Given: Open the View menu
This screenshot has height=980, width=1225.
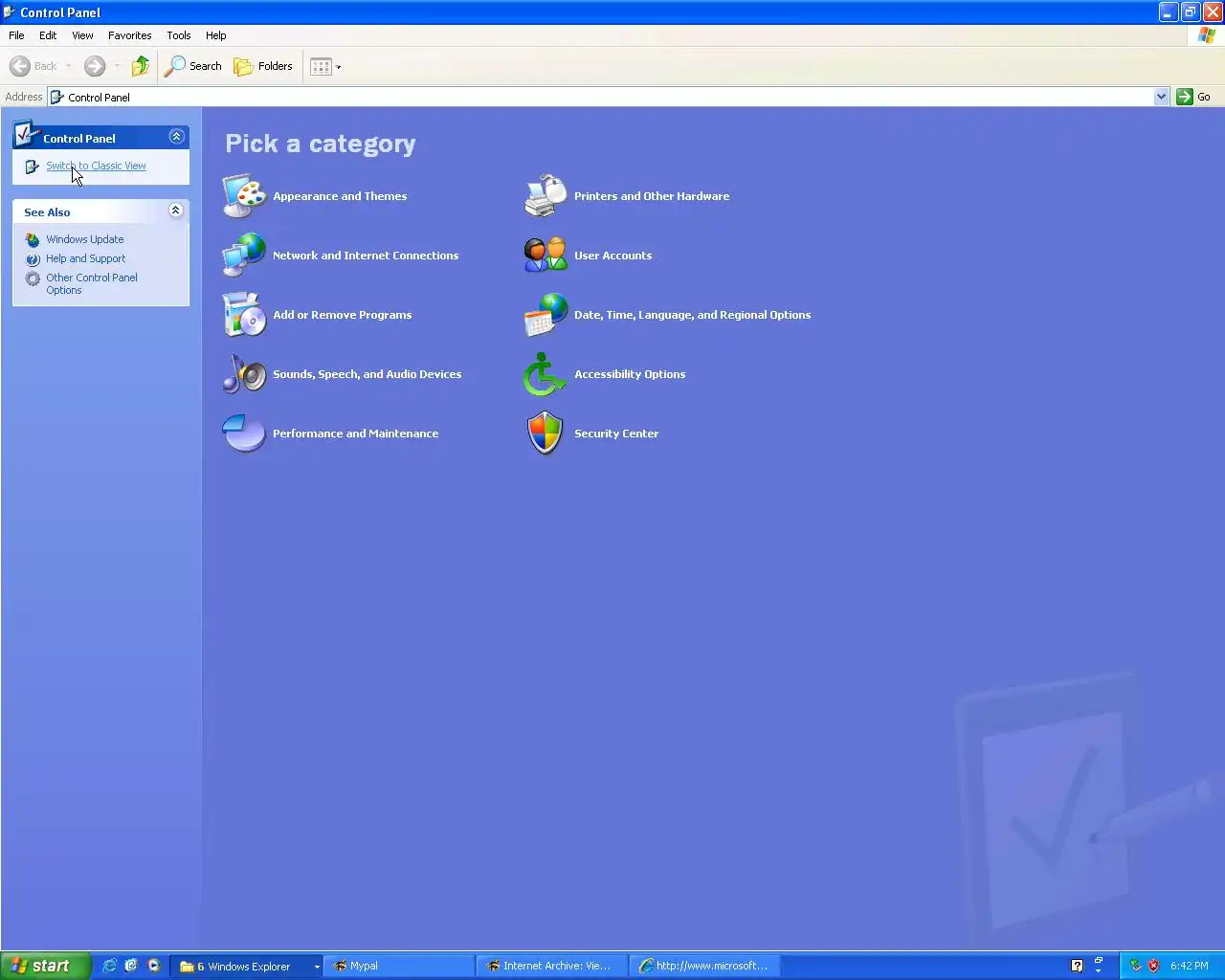Looking at the screenshot, I should coord(82,35).
